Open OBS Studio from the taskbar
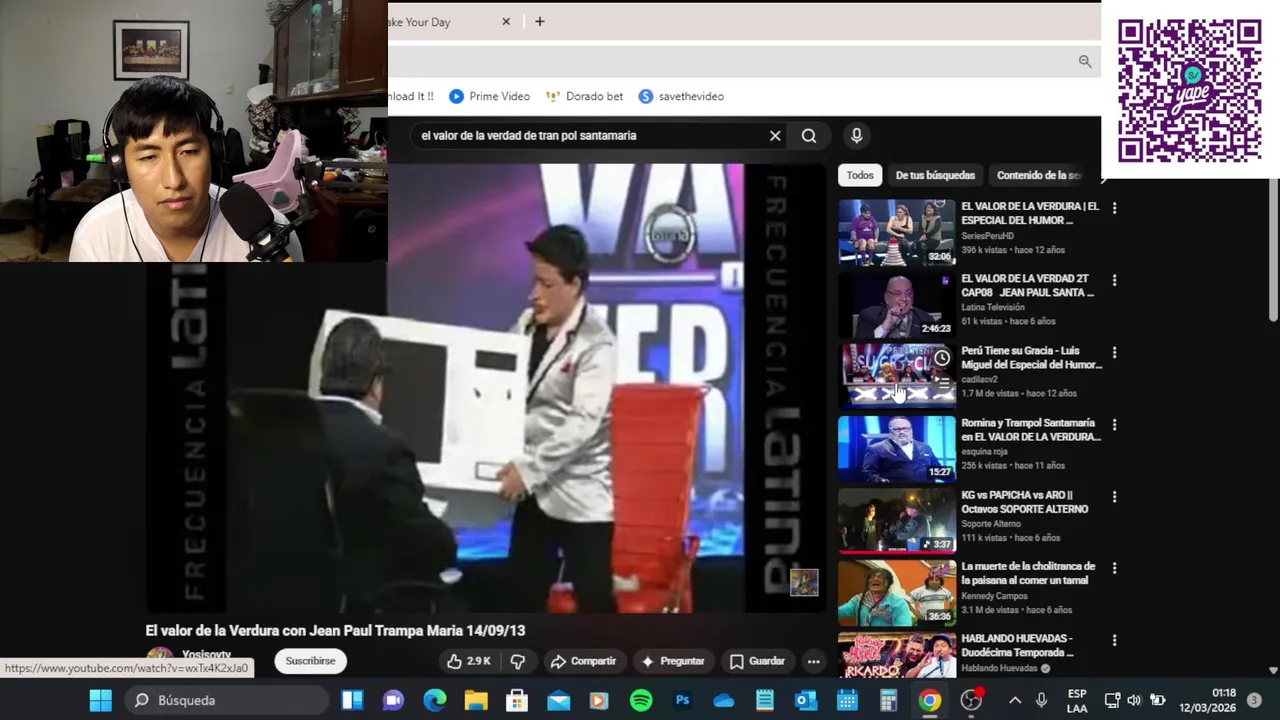The height and width of the screenshot is (720, 1280). coord(971,700)
